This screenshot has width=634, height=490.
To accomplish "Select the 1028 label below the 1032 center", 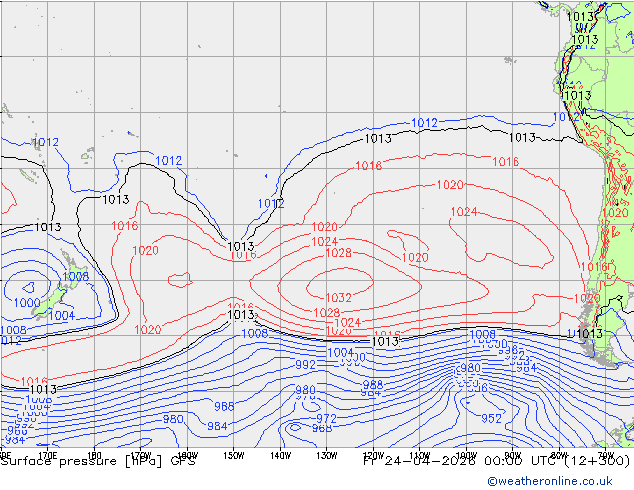I will click(327, 313).
